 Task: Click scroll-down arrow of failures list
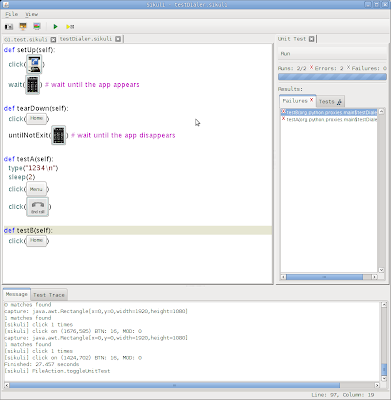[x=381, y=270]
